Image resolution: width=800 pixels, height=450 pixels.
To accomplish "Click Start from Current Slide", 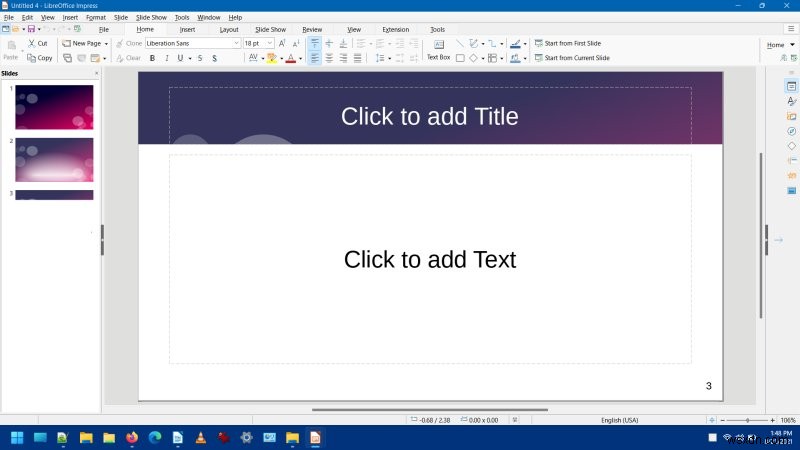I will (x=572, y=58).
